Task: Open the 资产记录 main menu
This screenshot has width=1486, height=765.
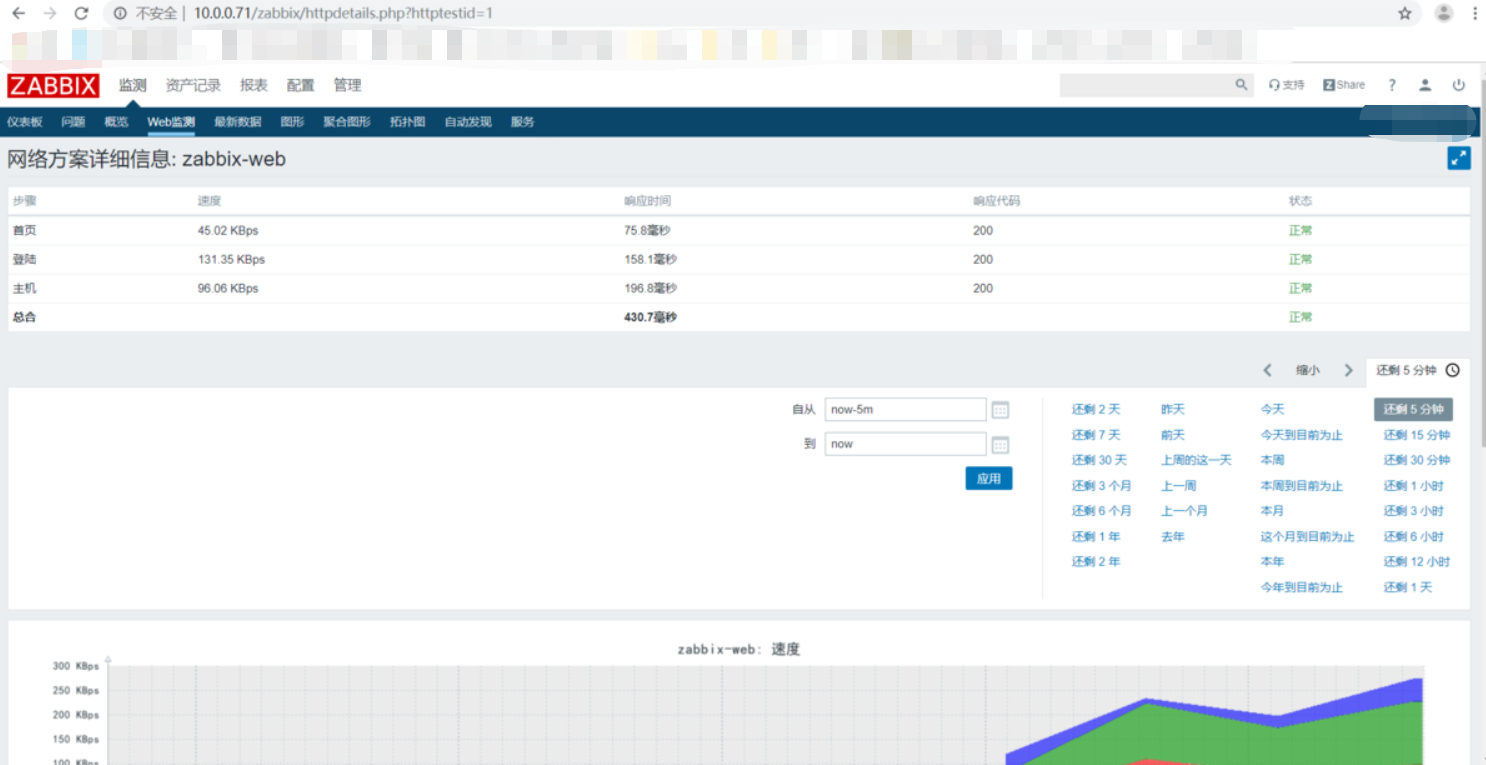Action: (x=193, y=85)
